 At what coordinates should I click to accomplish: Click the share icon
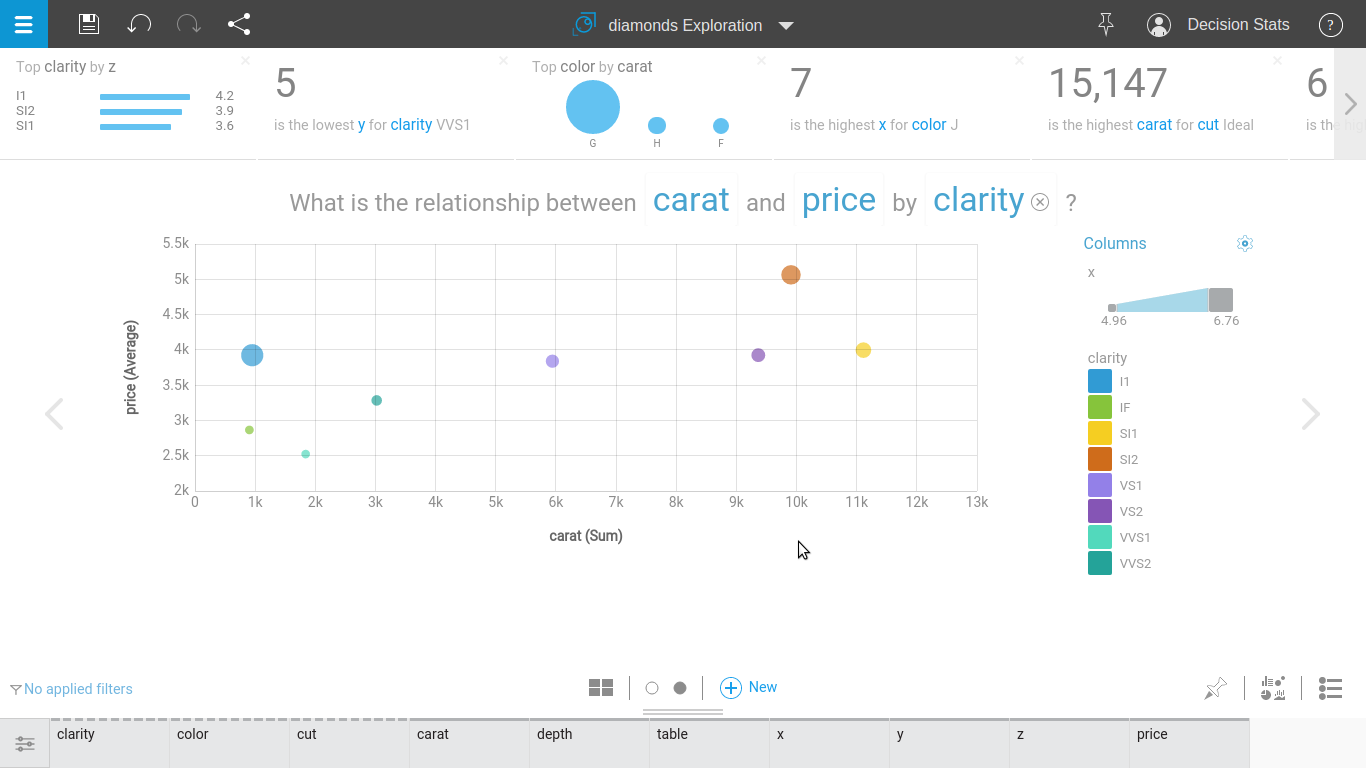(x=239, y=24)
